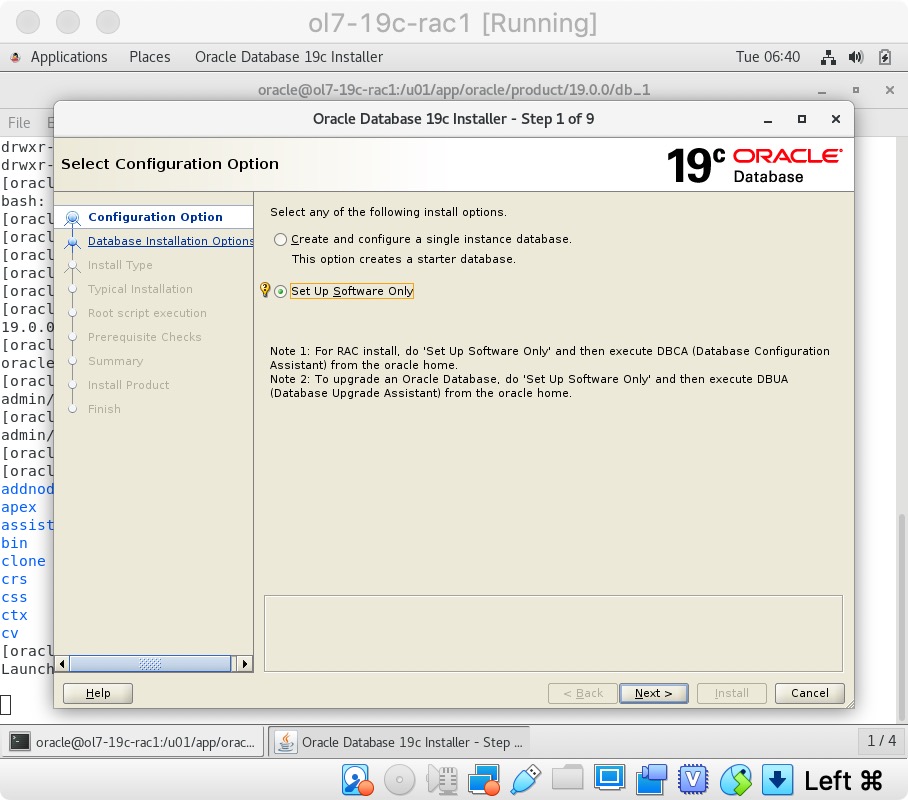Screen dimensions: 908x800
Task: Click the Note 1 RAC install text
Action: click(550, 358)
